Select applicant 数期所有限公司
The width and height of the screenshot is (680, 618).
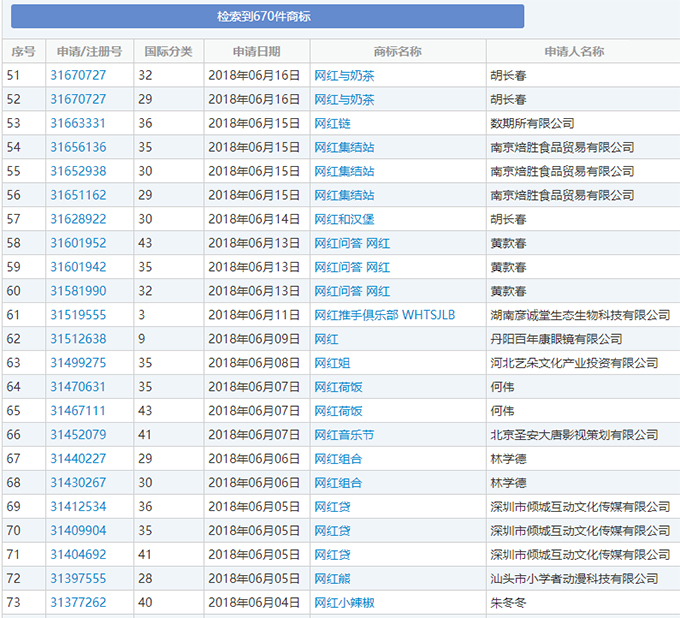pyautogui.click(x=533, y=124)
